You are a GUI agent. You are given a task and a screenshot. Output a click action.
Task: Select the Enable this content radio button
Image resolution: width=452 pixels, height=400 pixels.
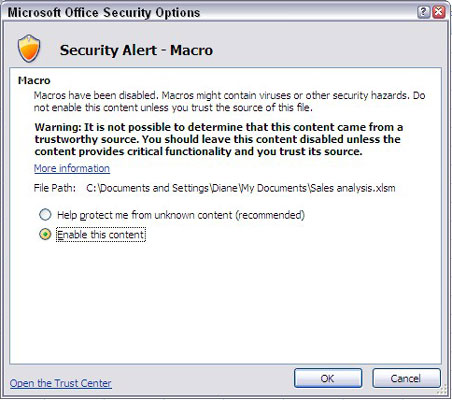(x=45, y=234)
